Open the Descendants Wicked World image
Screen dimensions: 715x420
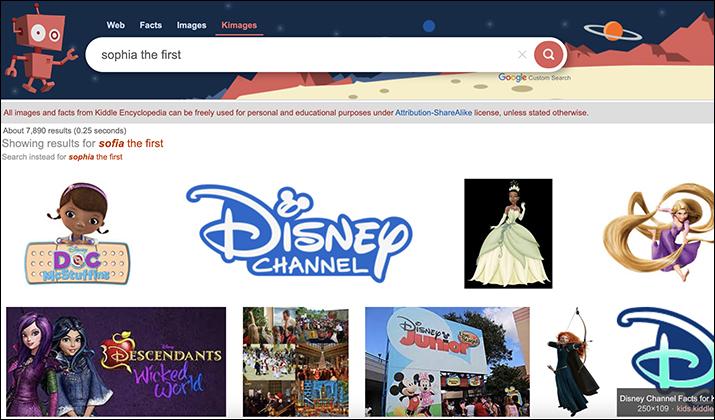tap(116, 361)
